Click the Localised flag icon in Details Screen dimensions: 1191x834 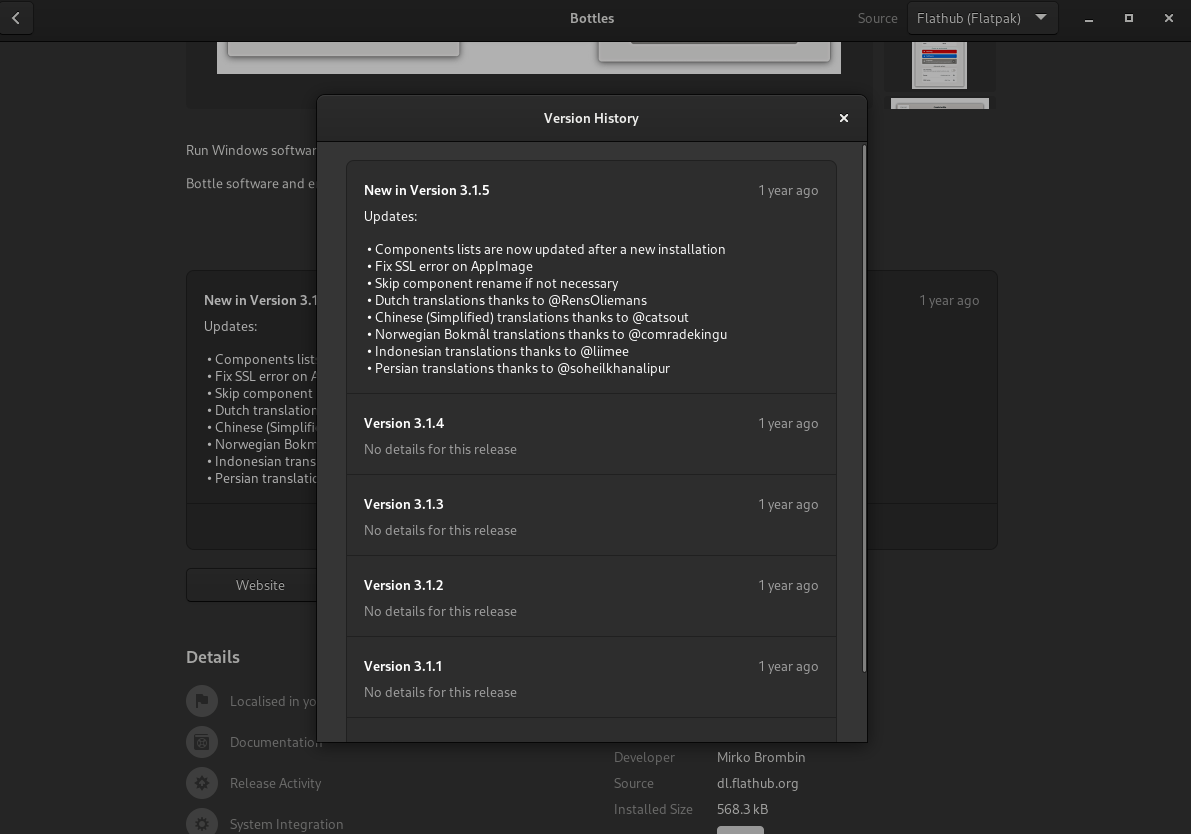(x=202, y=701)
